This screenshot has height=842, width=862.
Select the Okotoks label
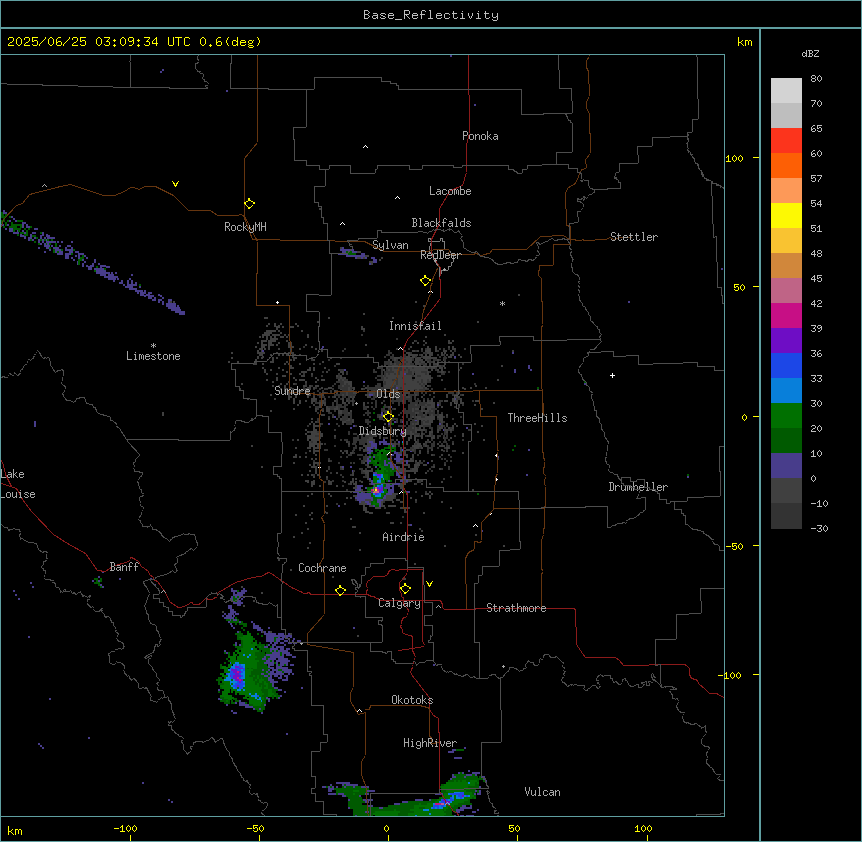[x=412, y=700]
